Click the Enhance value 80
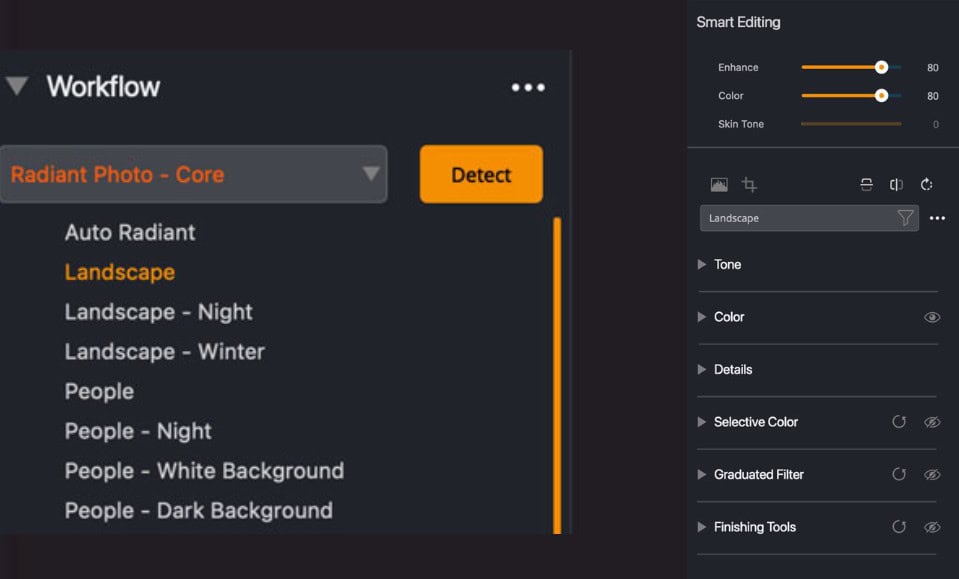Image resolution: width=959 pixels, height=579 pixels. 933,68
